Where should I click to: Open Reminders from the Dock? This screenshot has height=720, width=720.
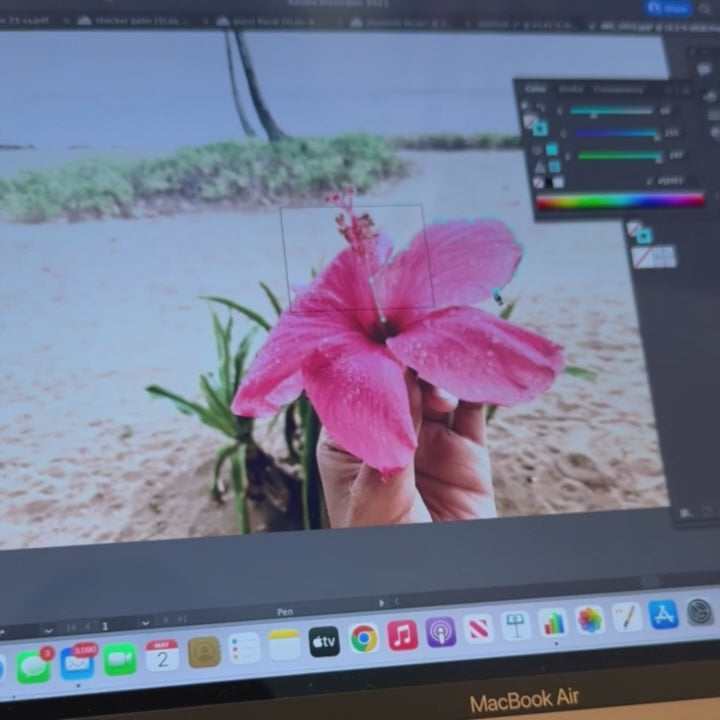pyautogui.click(x=244, y=648)
